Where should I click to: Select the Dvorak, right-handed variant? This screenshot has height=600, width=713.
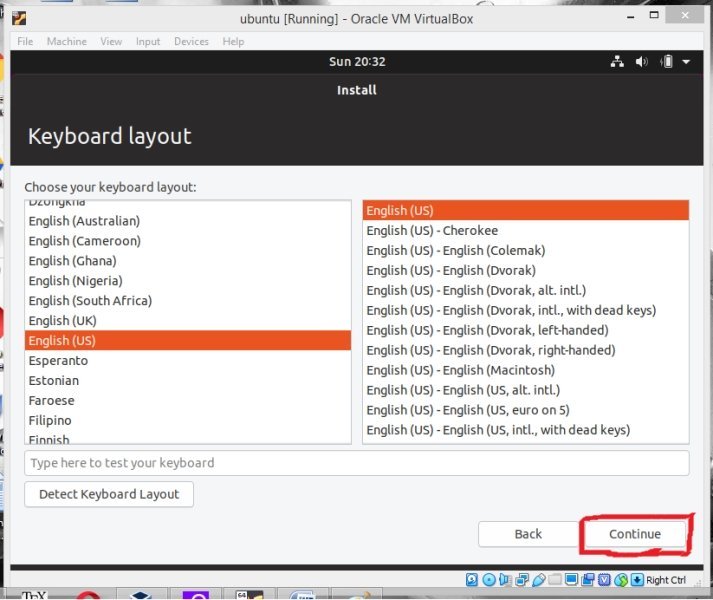pyautogui.click(x=526, y=350)
